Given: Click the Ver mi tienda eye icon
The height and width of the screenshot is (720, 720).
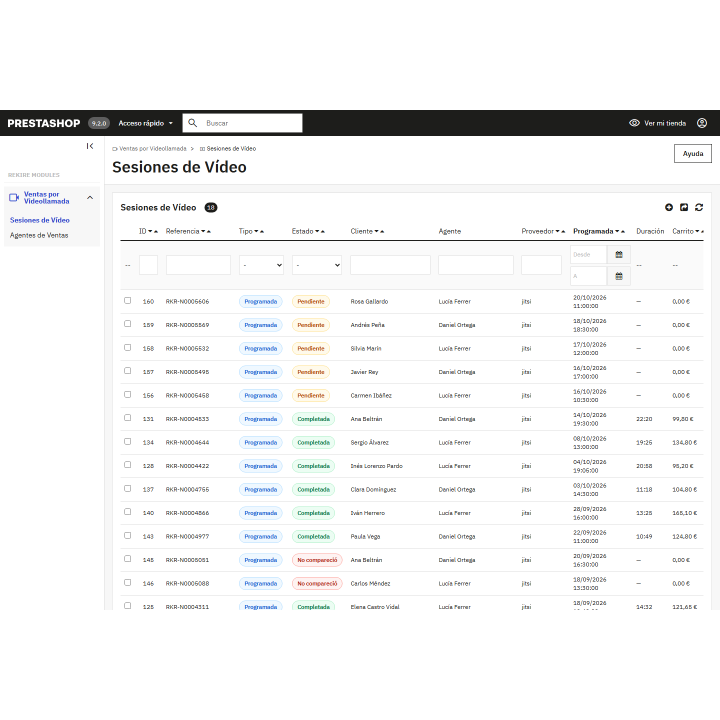Looking at the screenshot, I should [634, 123].
